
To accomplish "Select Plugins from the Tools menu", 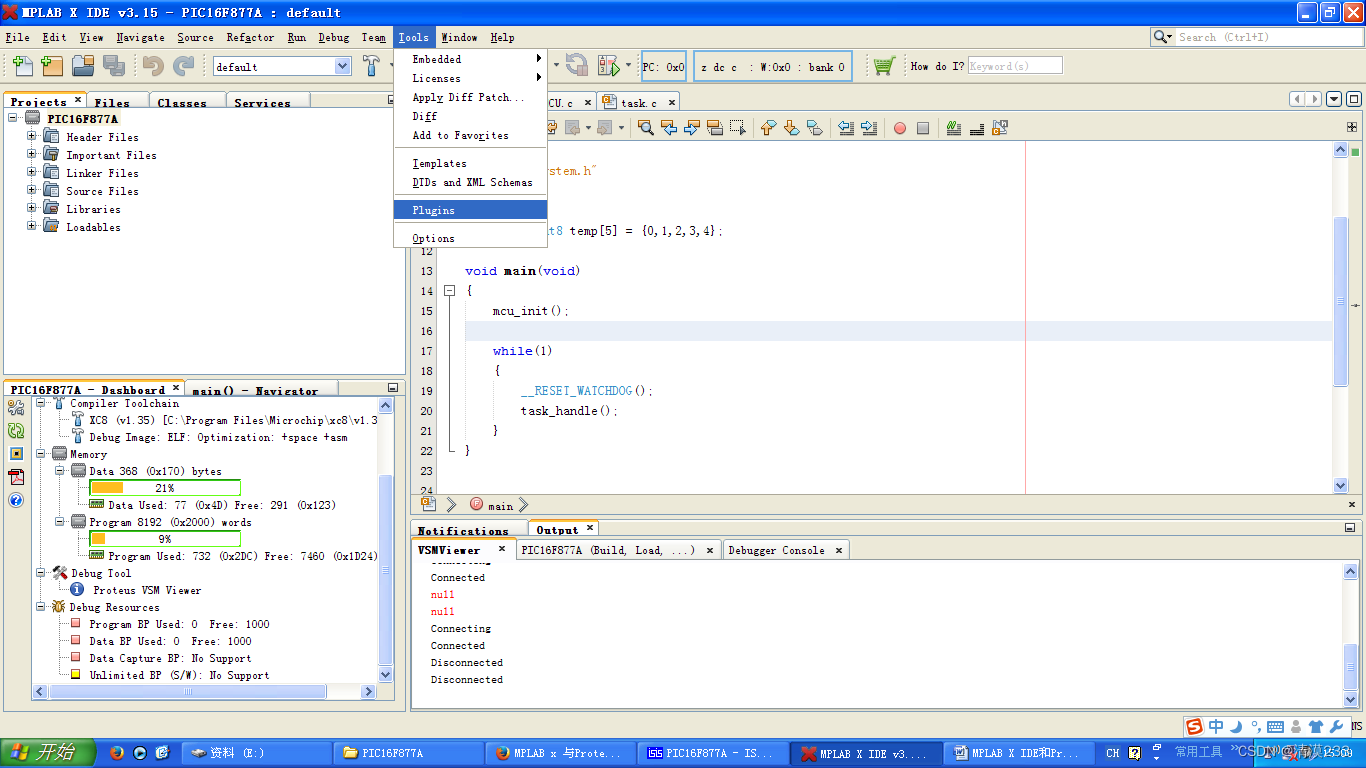I will click(471, 210).
